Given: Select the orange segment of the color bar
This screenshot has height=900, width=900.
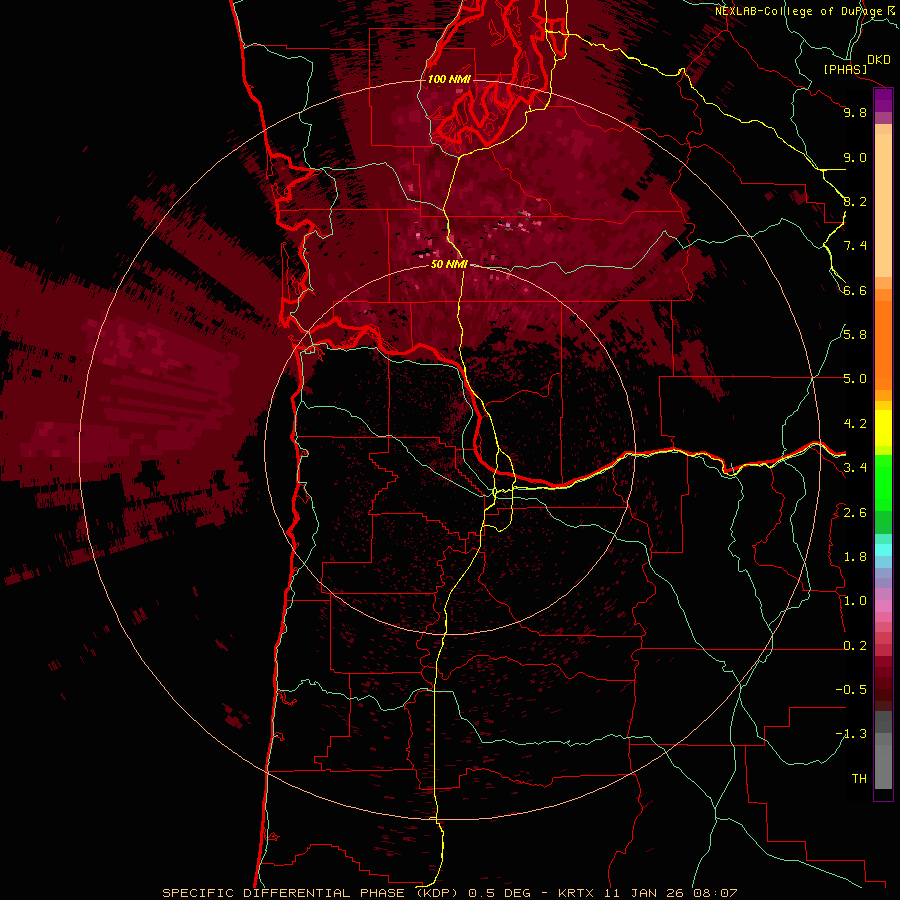Looking at the screenshot, I should click(x=883, y=344).
